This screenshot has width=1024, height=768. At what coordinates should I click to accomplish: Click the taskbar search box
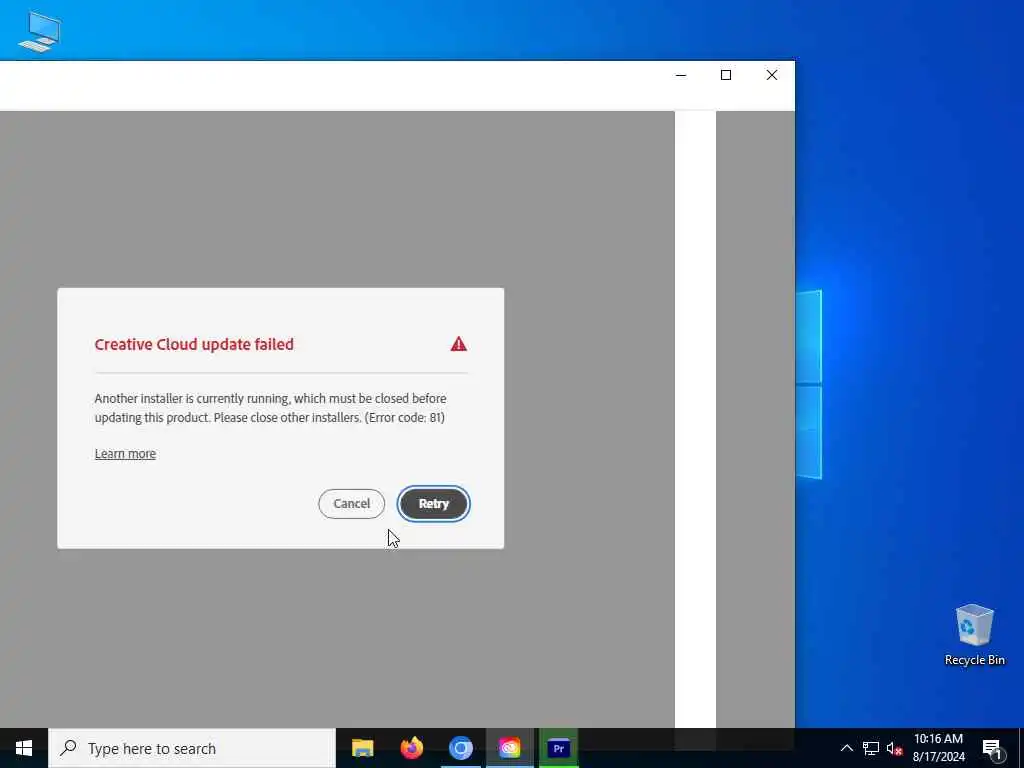(192, 748)
